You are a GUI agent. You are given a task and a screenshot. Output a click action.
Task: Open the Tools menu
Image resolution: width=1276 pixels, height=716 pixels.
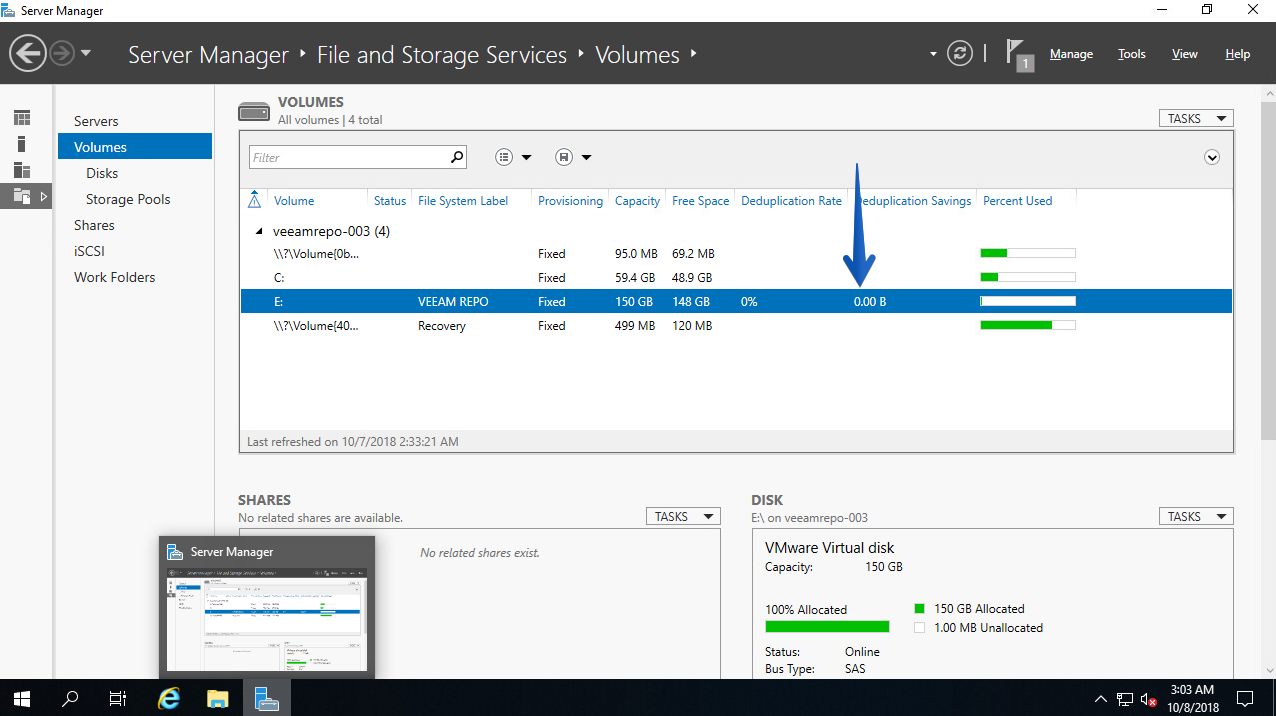point(1132,54)
